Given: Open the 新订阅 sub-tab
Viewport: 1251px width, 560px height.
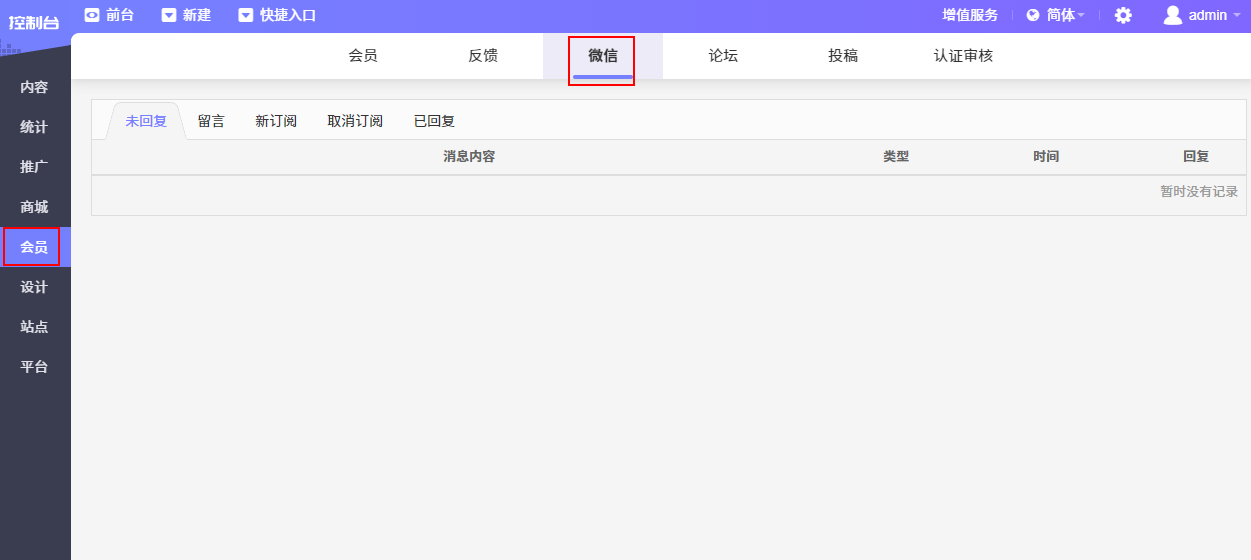Looking at the screenshot, I should pos(276,121).
